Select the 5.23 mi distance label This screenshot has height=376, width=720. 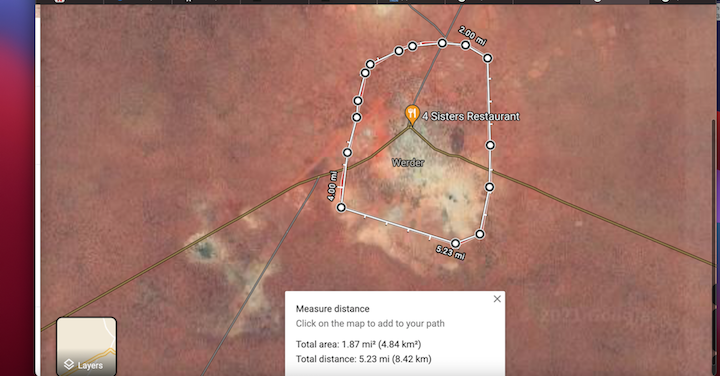coord(450,252)
